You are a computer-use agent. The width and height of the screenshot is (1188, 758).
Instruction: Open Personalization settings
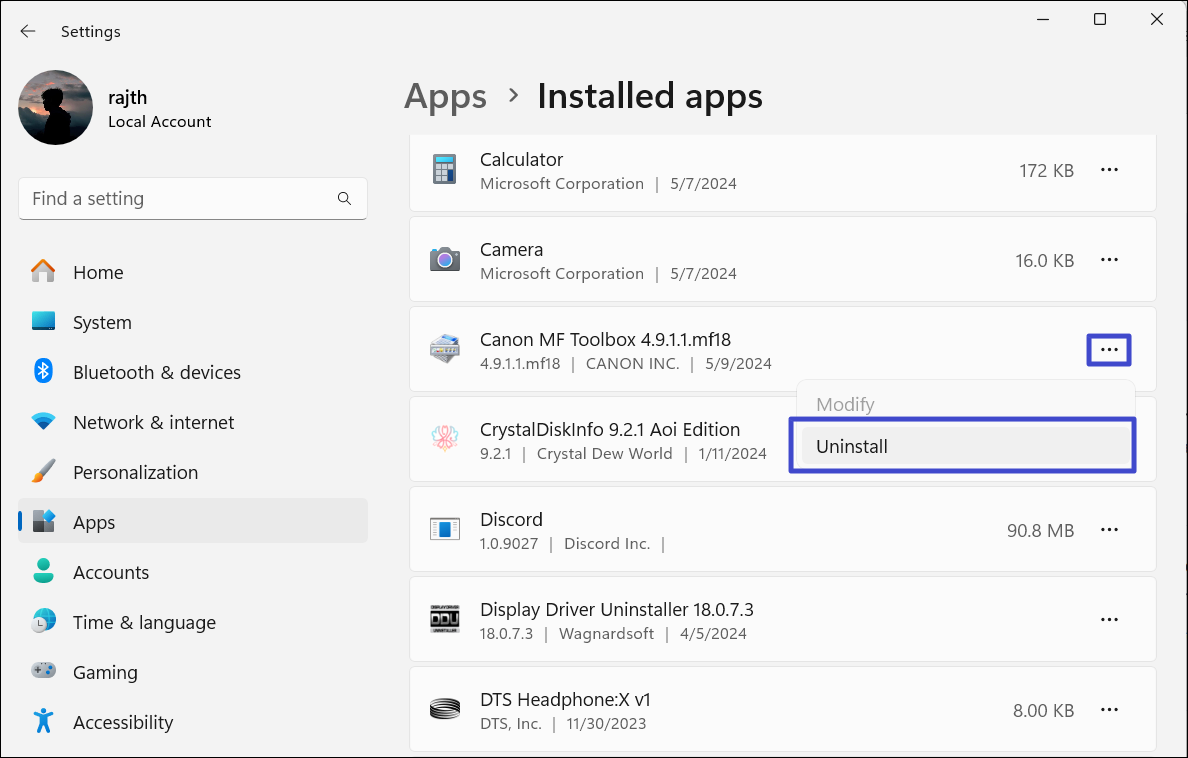(x=135, y=472)
